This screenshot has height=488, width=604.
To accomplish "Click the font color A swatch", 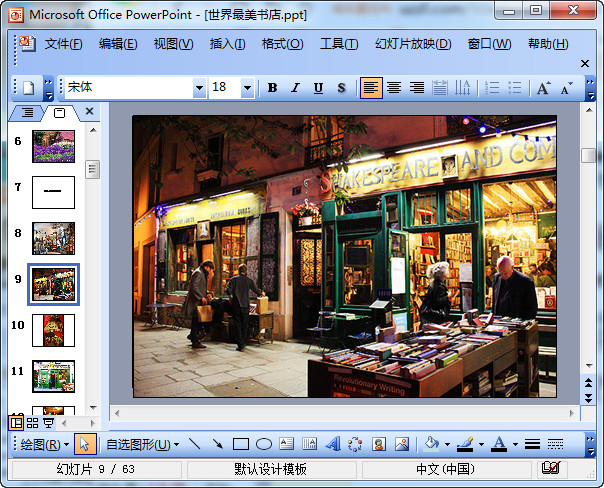I will 498,444.
